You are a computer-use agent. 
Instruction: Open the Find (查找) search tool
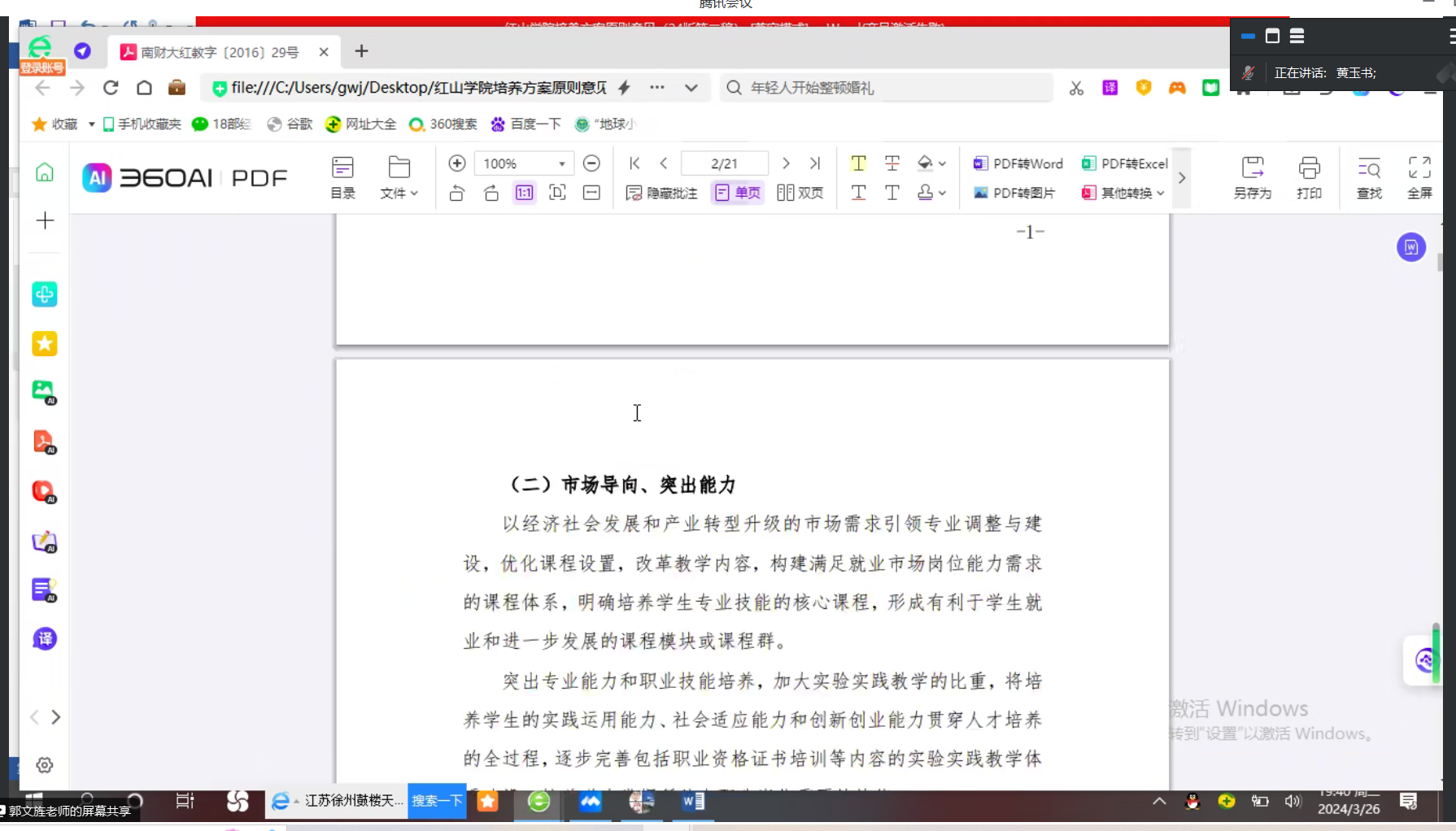tap(1369, 177)
